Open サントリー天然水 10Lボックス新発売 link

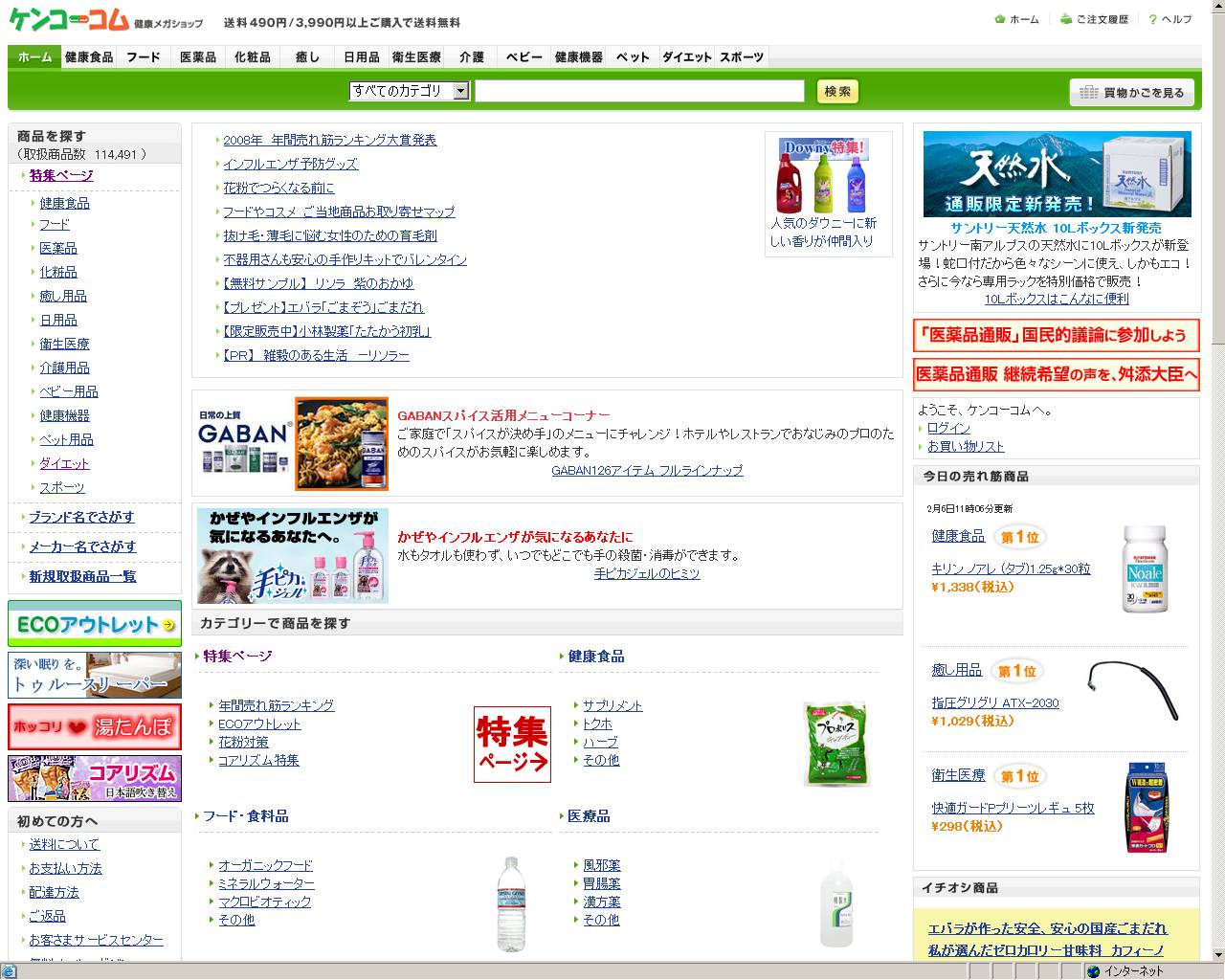click(x=1056, y=228)
